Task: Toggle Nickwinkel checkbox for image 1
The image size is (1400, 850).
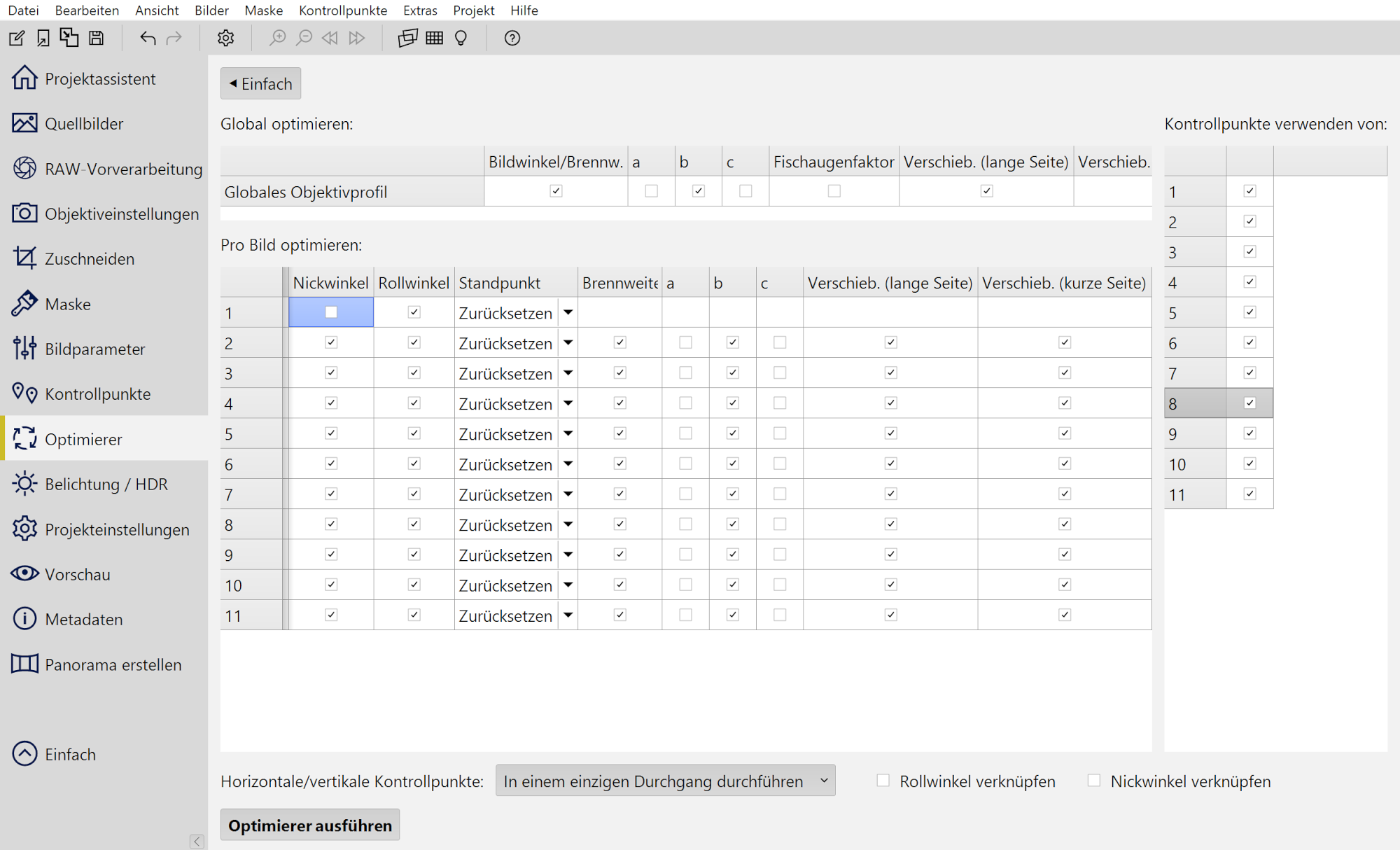Action: coord(331,312)
